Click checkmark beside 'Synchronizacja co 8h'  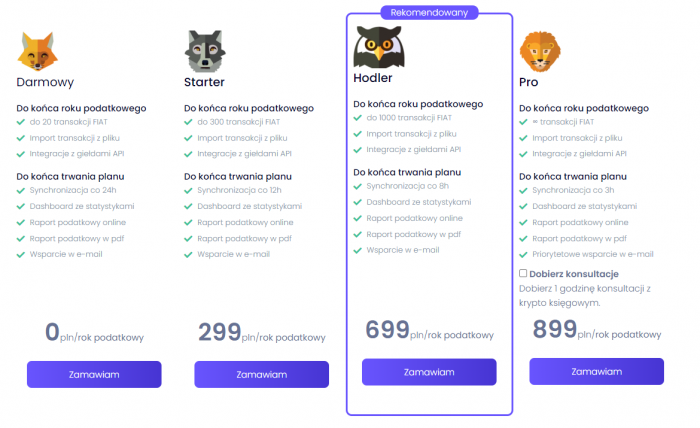click(357, 186)
